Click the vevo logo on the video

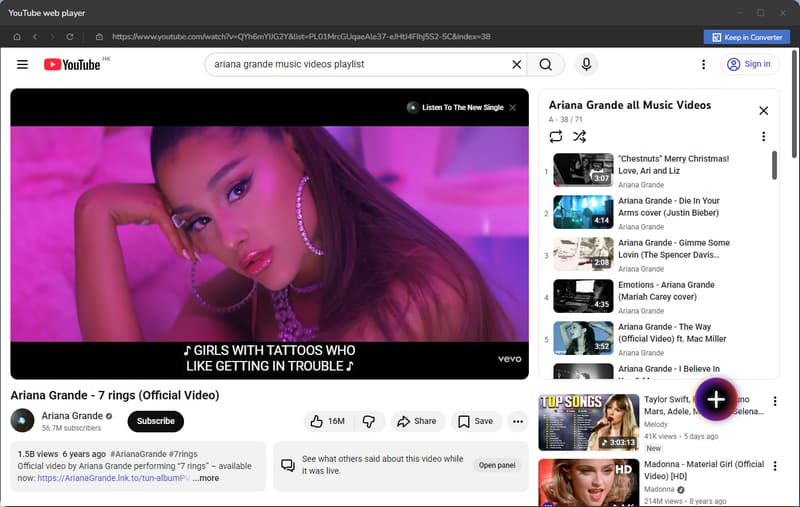click(x=510, y=359)
